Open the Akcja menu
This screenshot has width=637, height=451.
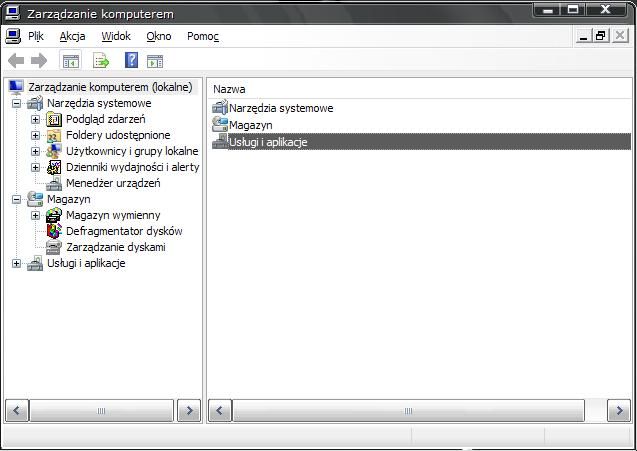point(72,36)
